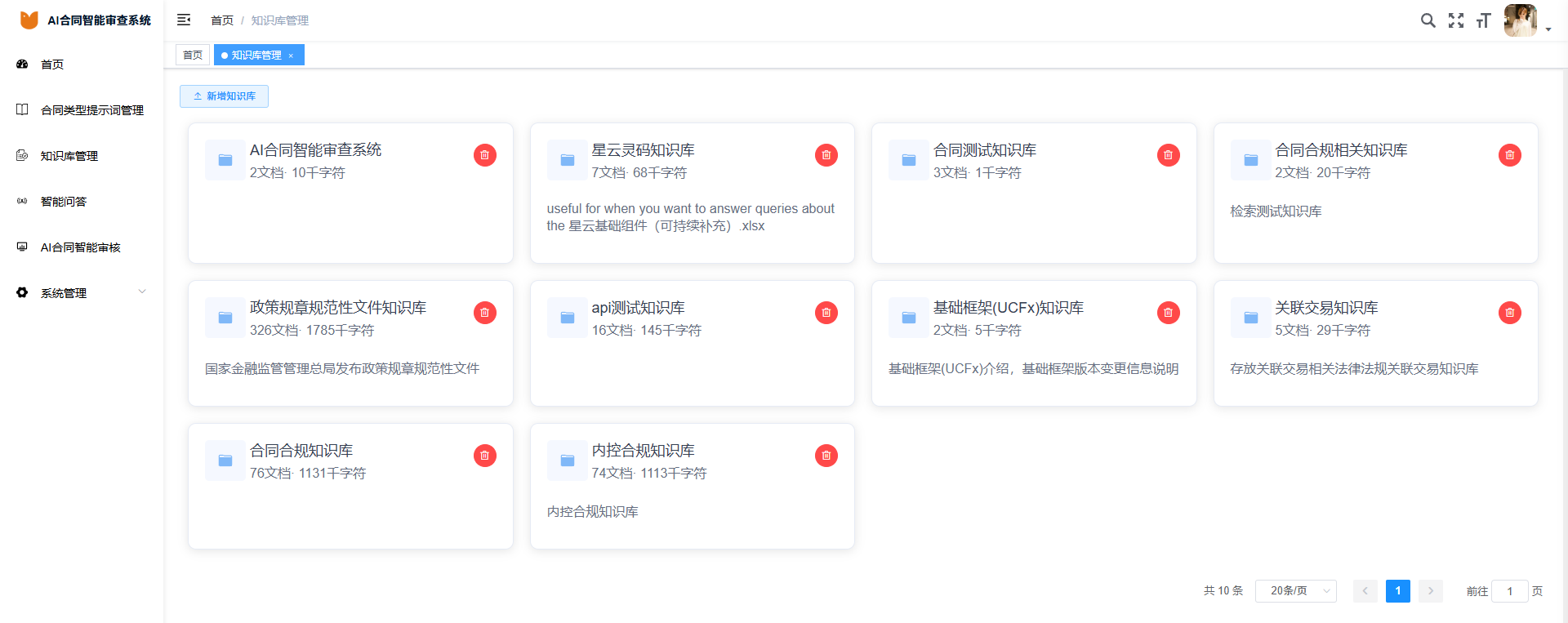Delete the 合同测试知识库 card
1568x623 pixels.
(x=1169, y=155)
